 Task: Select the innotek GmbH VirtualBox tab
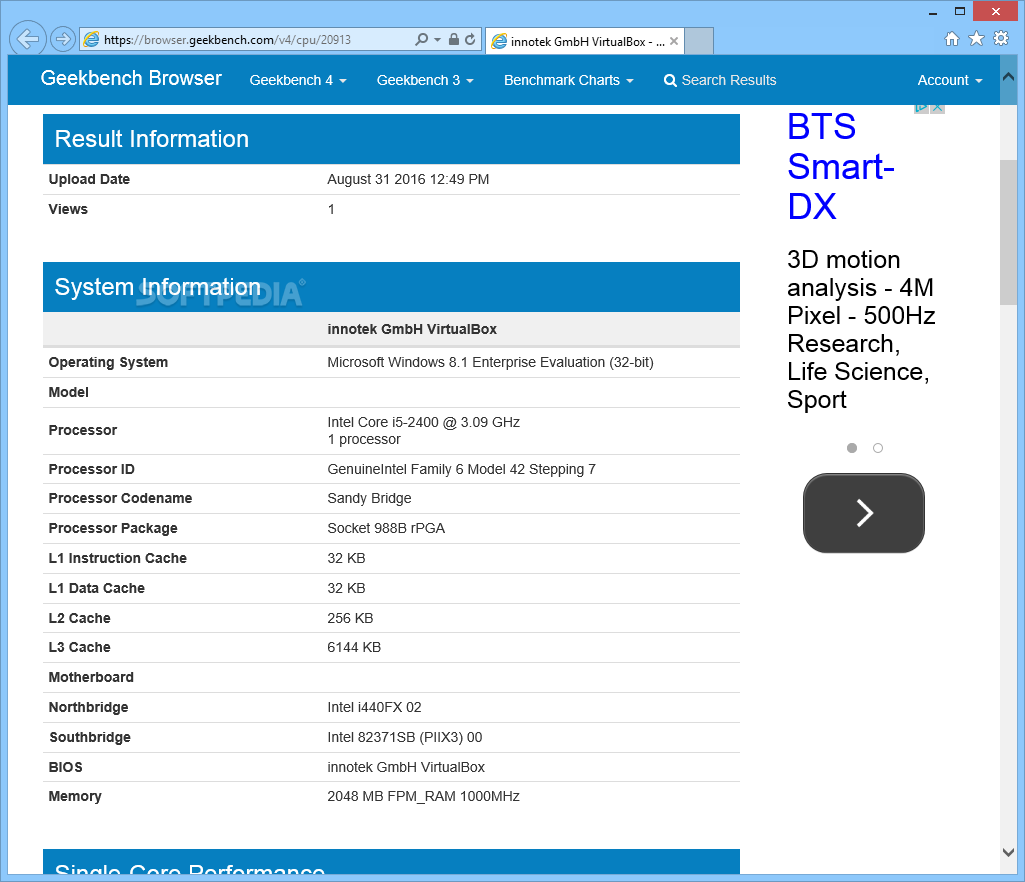(x=585, y=41)
